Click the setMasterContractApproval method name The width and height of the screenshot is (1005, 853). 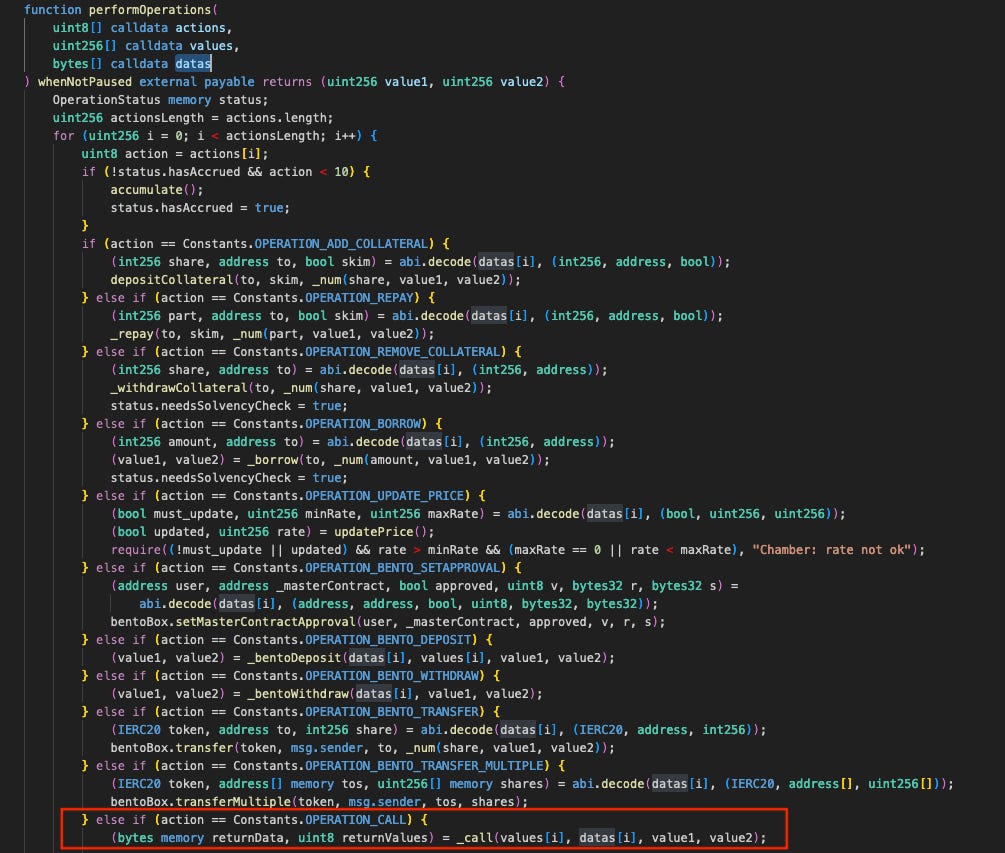pyautogui.click(x=265, y=621)
